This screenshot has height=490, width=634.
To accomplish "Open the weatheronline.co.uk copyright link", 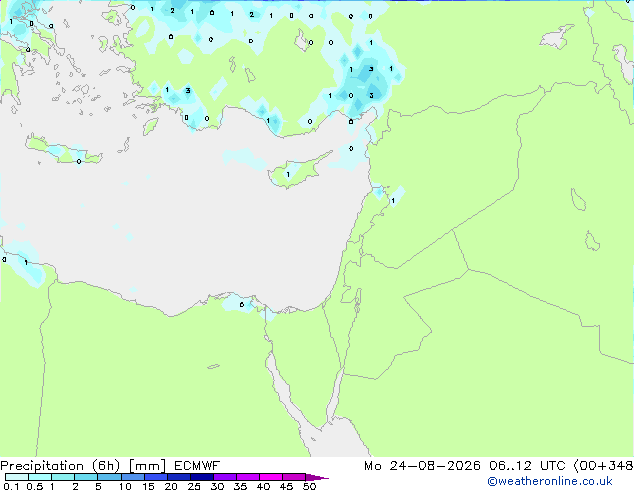I will pyautogui.click(x=550, y=481).
